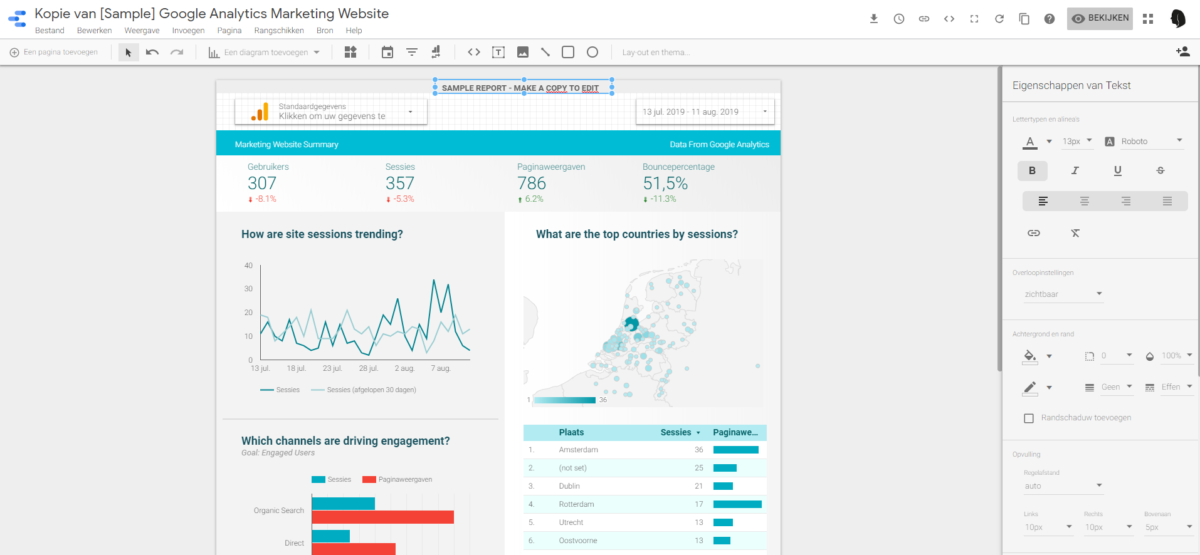Open the zichtbaar overflow dropdown

click(x=1064, y=295)
